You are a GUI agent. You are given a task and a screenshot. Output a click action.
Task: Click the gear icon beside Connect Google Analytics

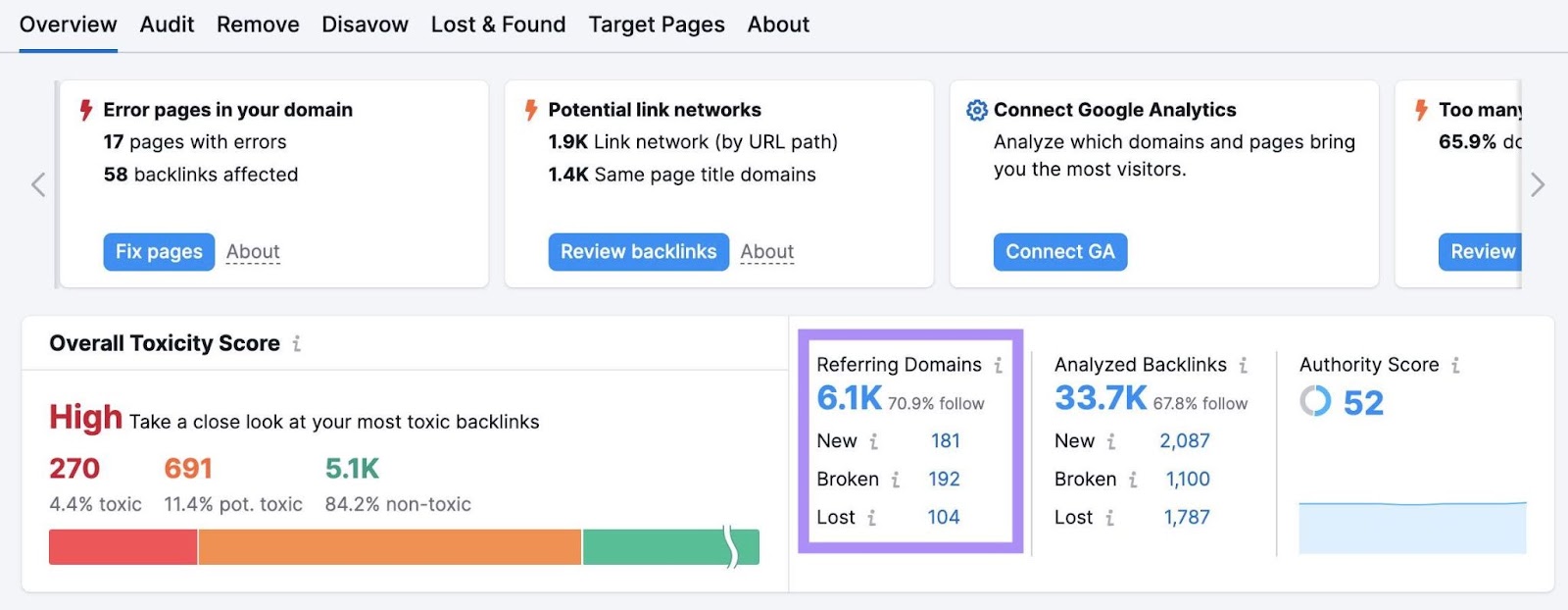click(975, 110)
